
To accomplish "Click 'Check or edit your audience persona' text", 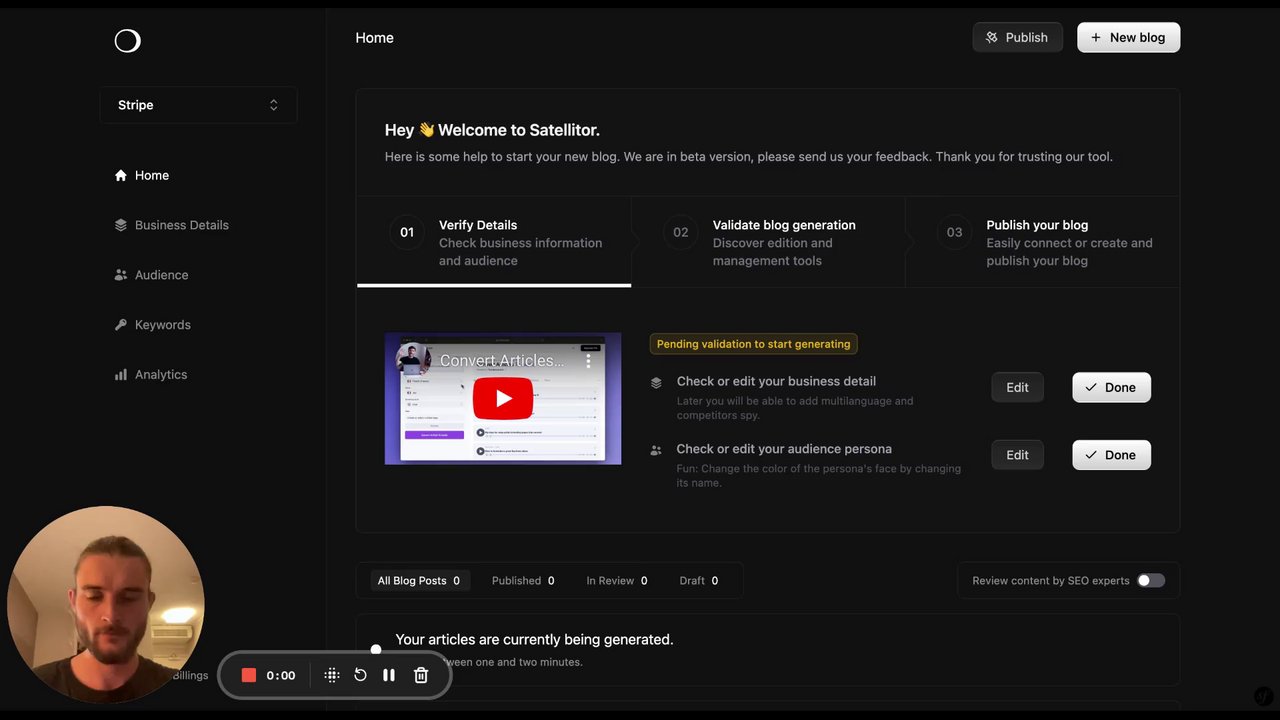I will (x=784, y=449).
